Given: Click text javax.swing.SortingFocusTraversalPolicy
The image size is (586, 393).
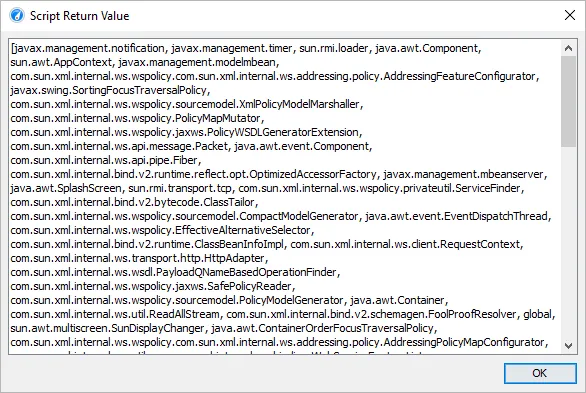Looking at the screenshot, I should [109, 90].
